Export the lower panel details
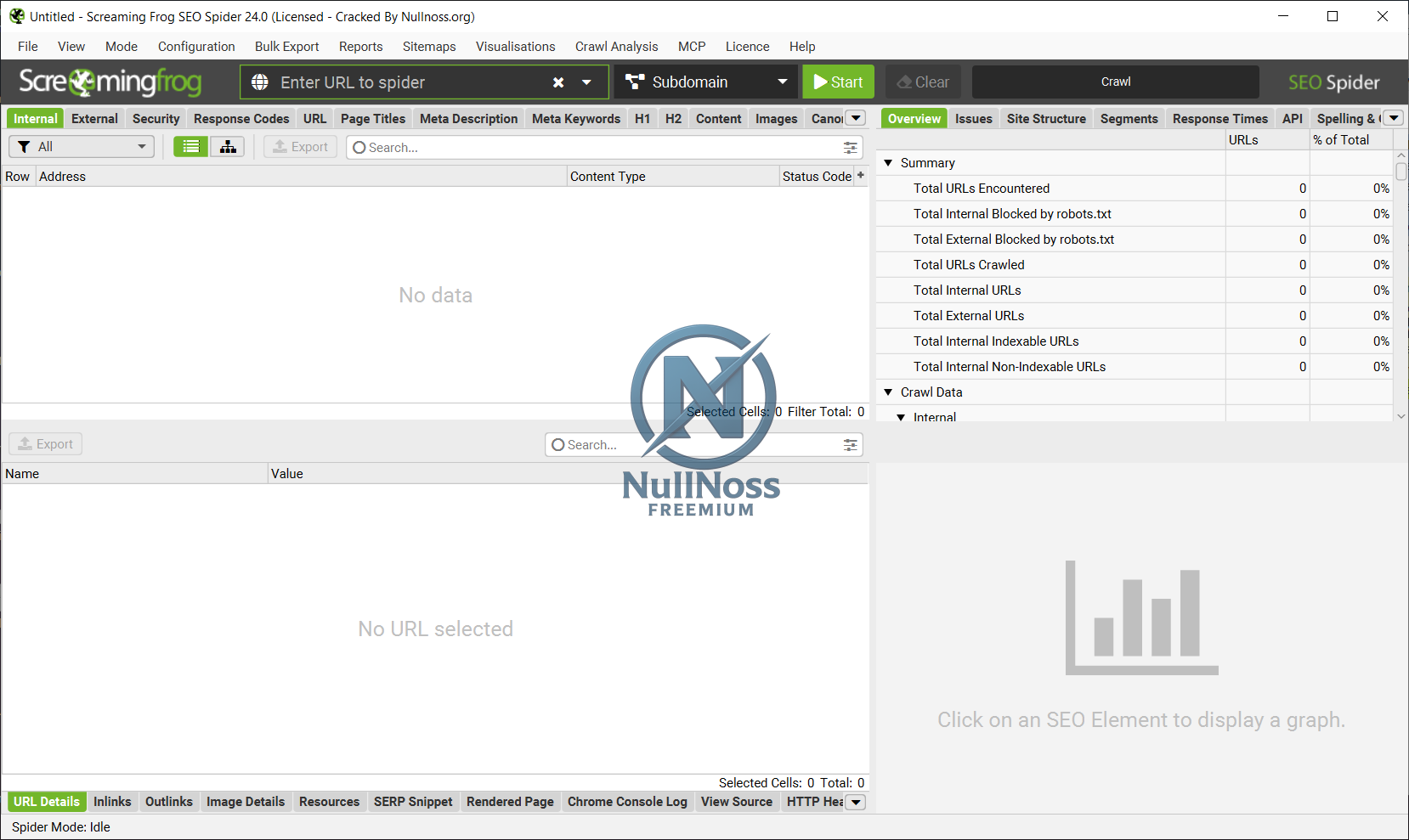 (x=46, y=444)
